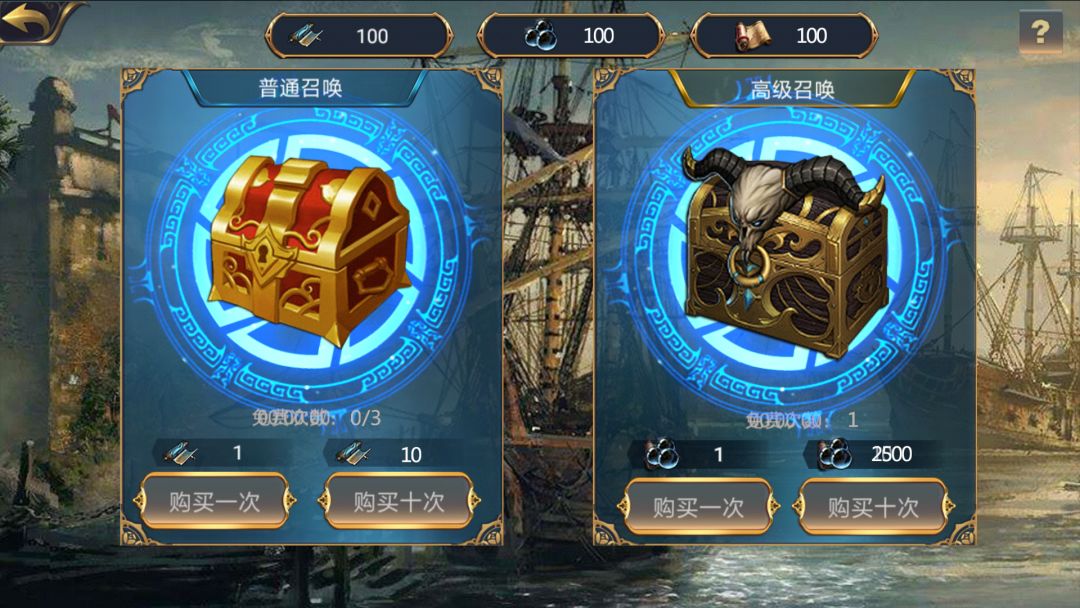This screenshot has width=1080, height=608.
Task: Tap ticket icon beside cost 1
Action: pos(182,453)
